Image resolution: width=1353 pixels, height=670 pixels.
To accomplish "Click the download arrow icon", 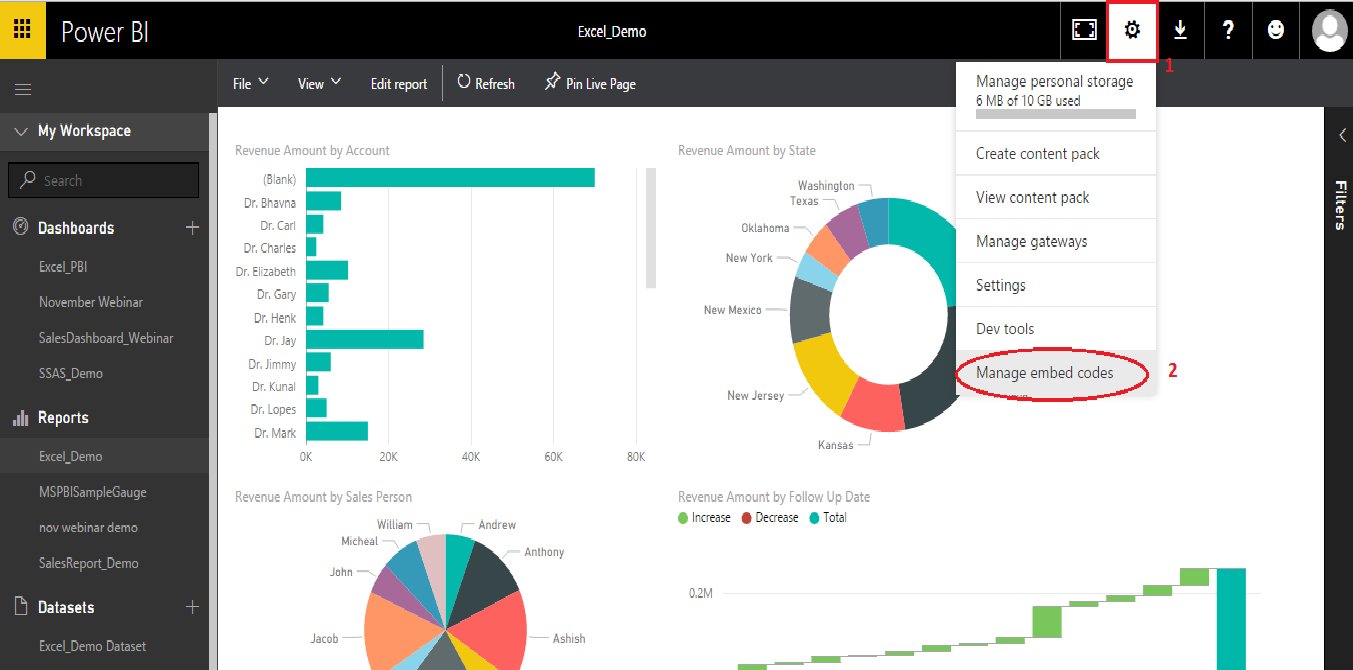I will point(1180,30).
